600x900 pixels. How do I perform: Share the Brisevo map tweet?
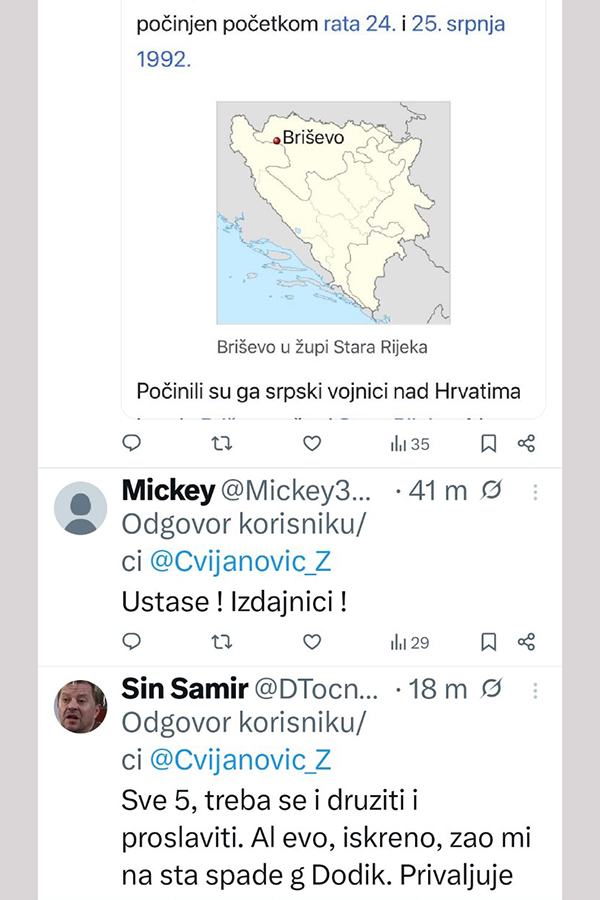(527, 442)
